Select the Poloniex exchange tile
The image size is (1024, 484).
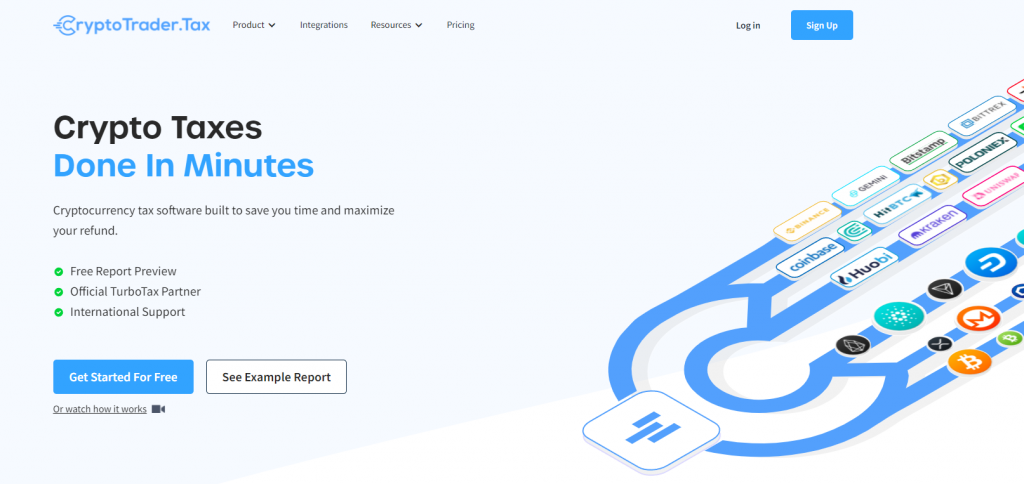pyautogui.click(x=982, y=153)
